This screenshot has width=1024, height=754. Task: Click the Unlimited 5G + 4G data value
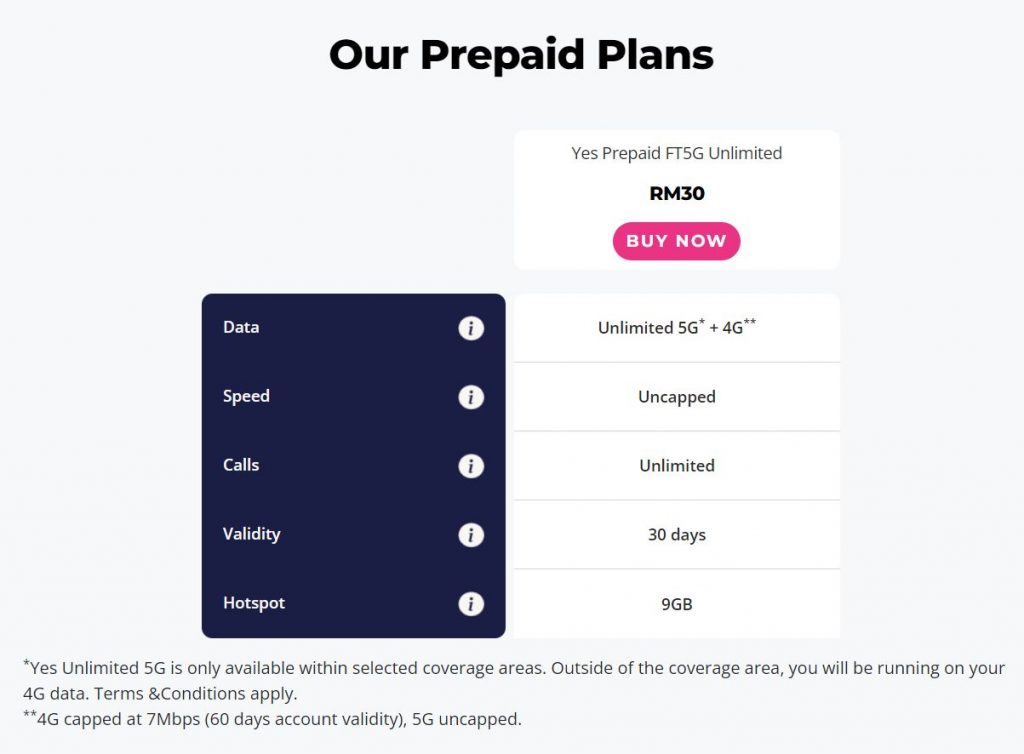tap(676, 327)
